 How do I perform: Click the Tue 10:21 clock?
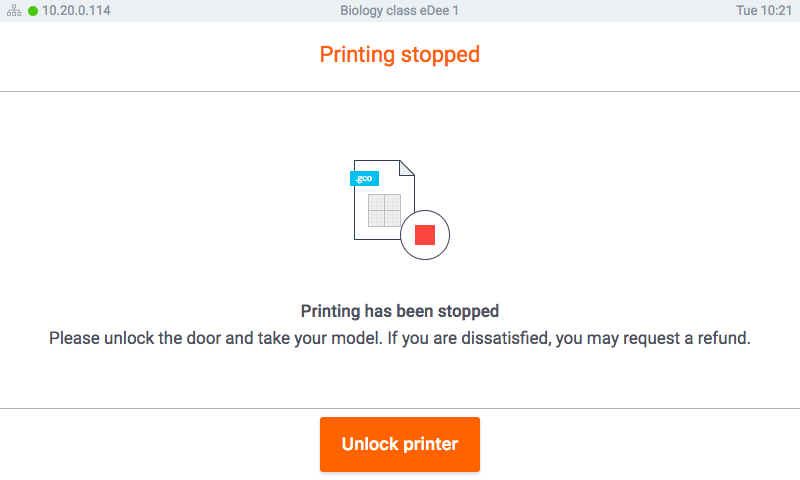pos(764,11)
